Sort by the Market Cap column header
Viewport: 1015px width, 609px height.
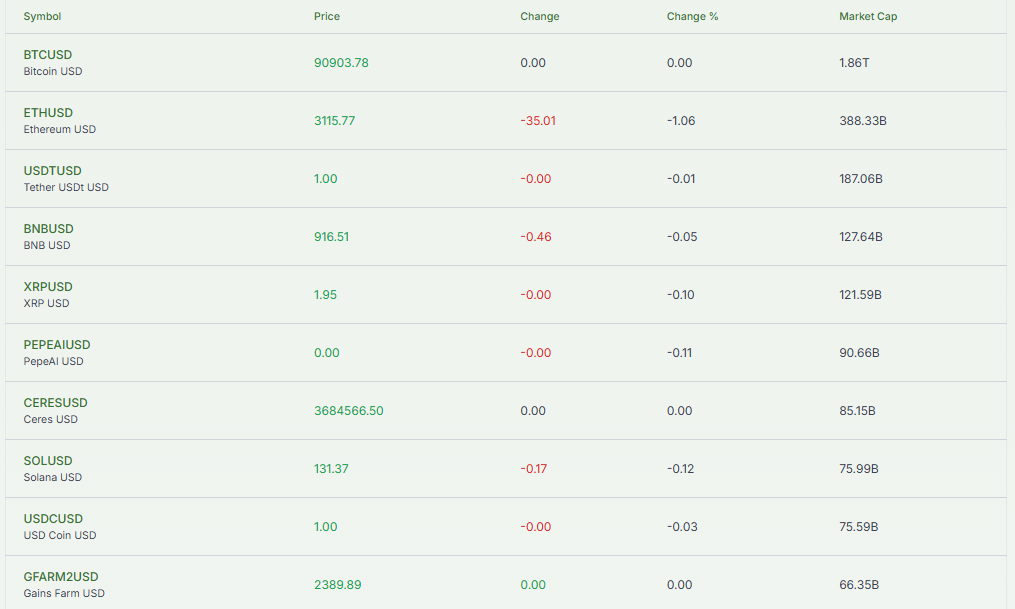point(868,16)
